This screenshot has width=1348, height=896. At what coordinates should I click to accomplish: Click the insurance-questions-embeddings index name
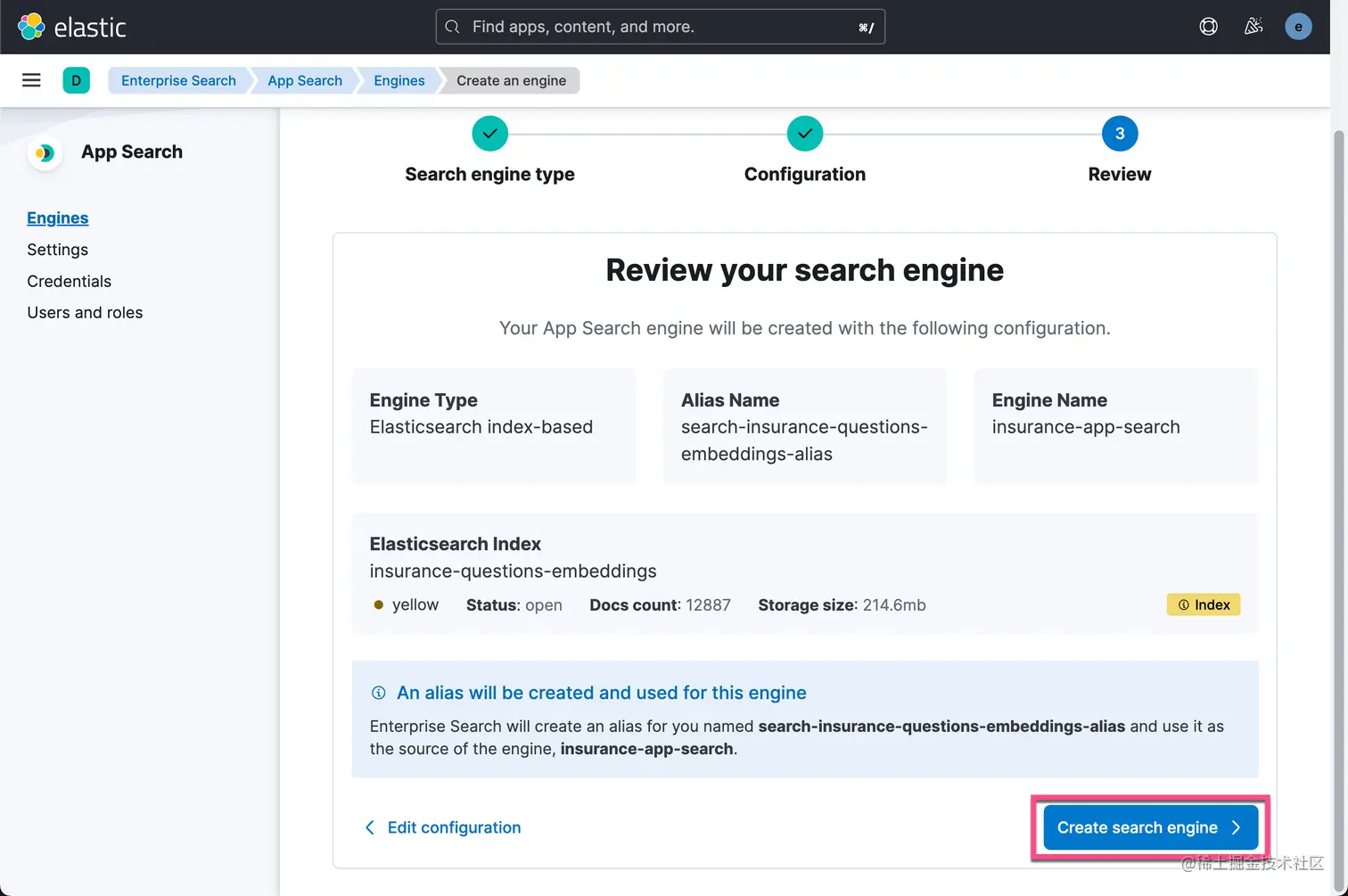coord(514,571)
